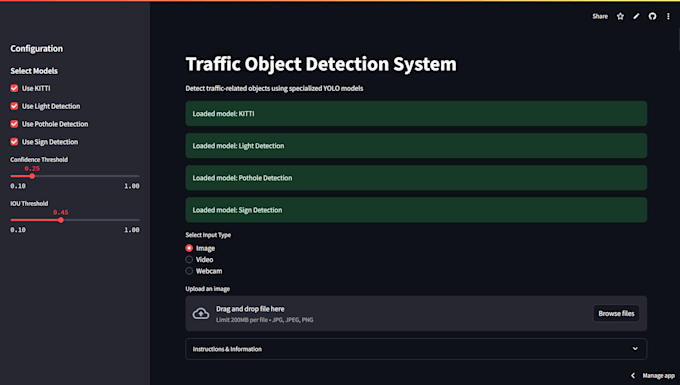Viewport: 680px width, 385px height.
Task: Click the 'Select Models' label
Action: tap(34, 71)
